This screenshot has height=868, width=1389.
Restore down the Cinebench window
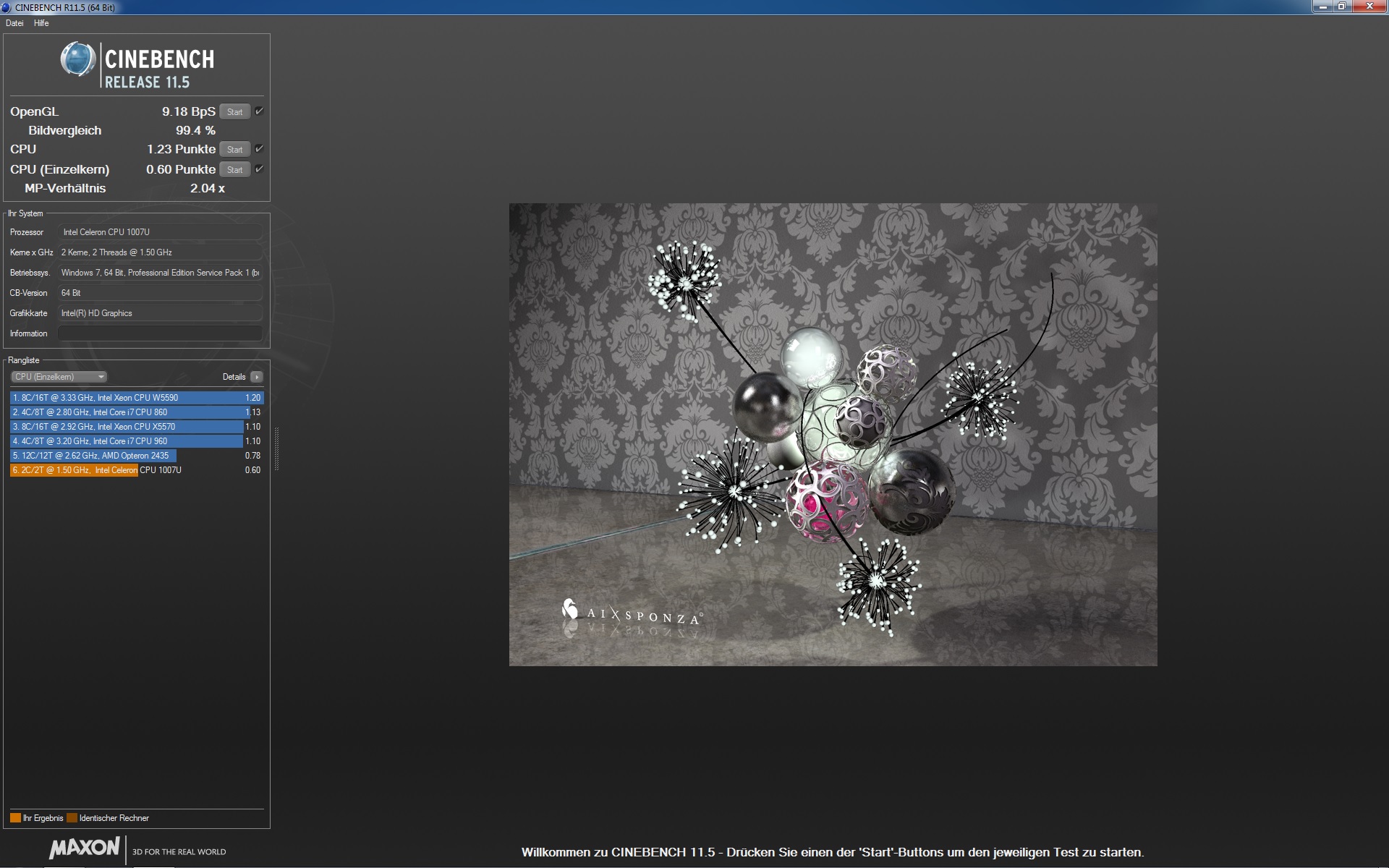click(1342, 7)
